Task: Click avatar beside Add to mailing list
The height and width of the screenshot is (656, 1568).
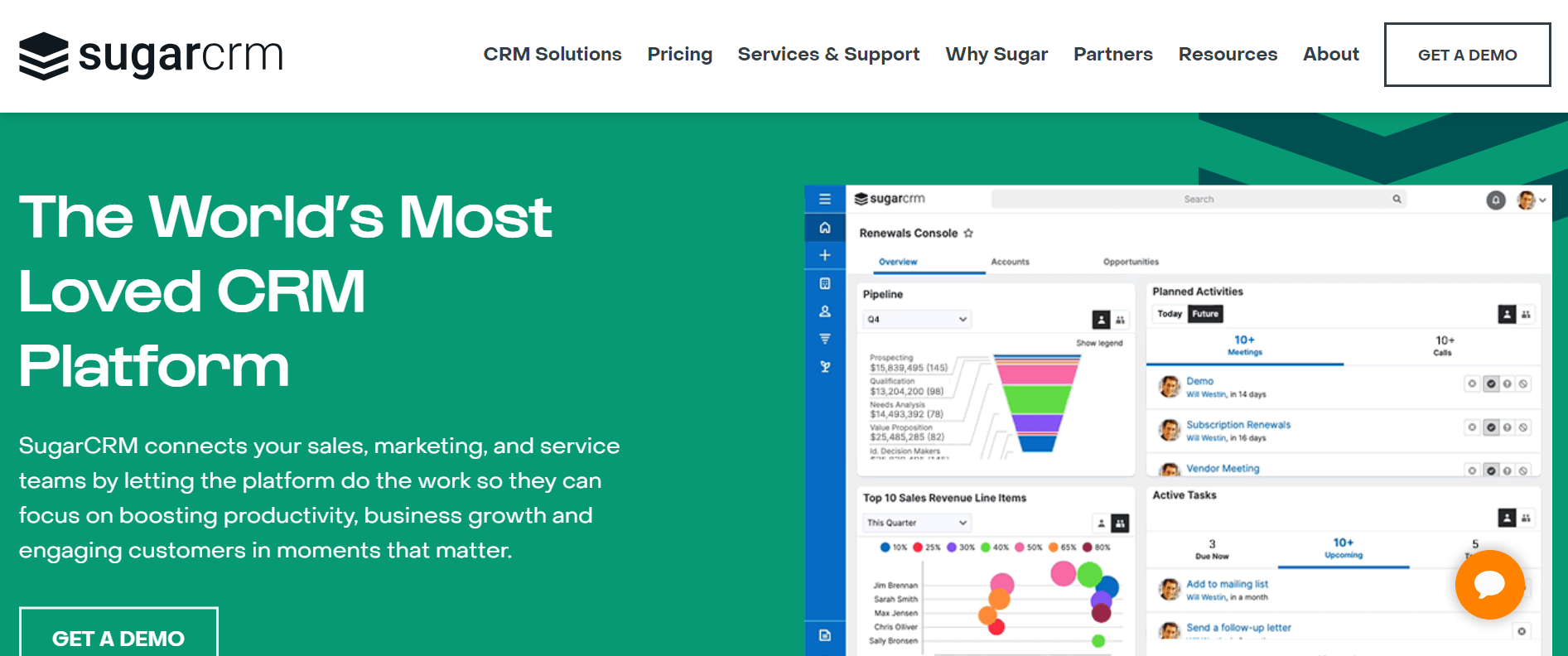Action: coord(1170,589)
